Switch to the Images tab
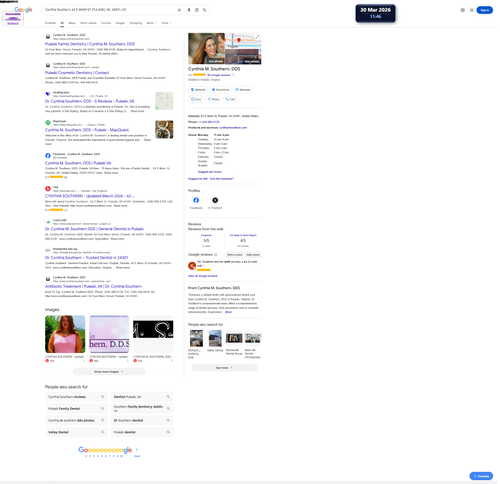 pos(120,23)
